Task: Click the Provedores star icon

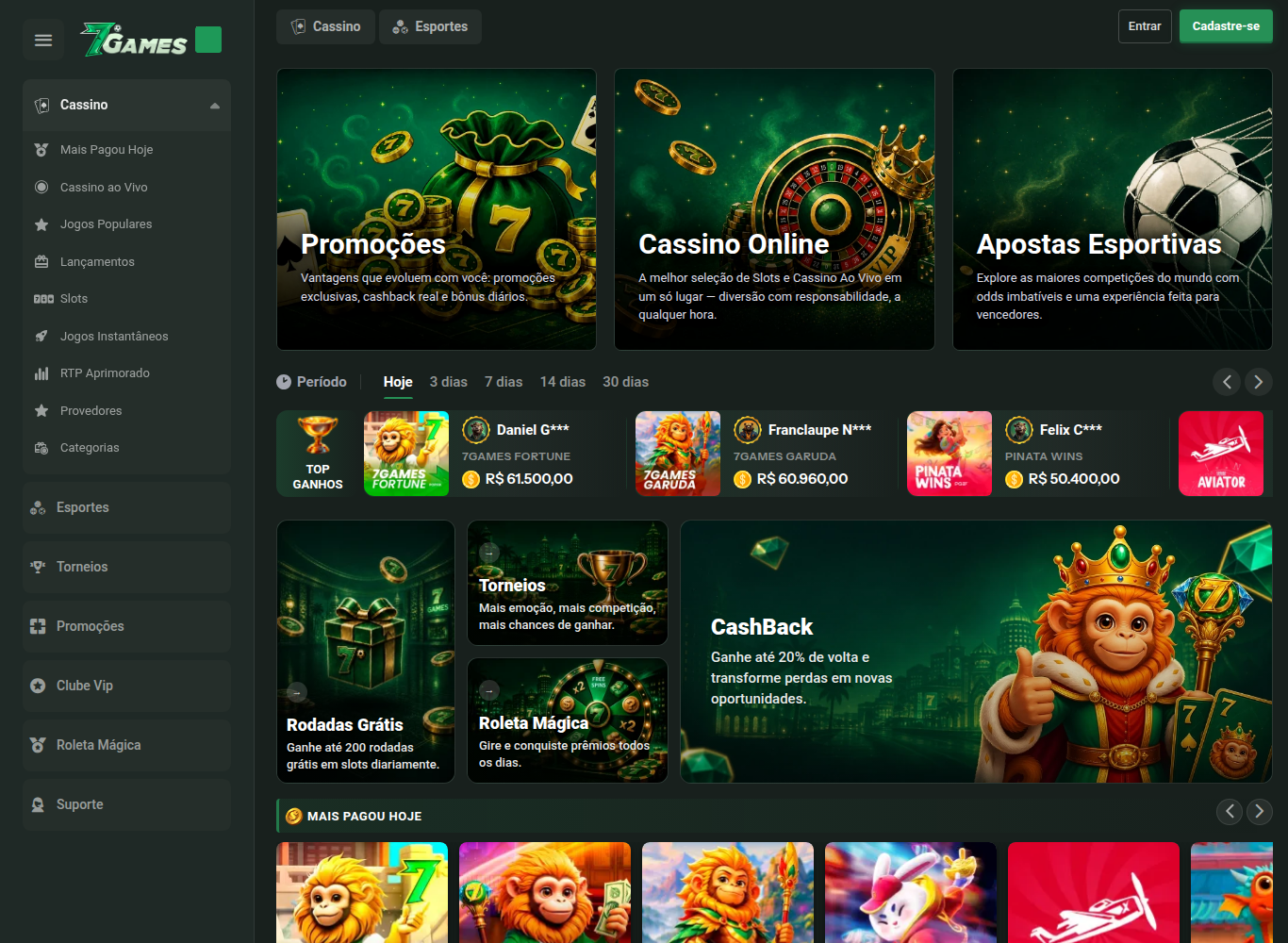Action: [x=41, y=410]
